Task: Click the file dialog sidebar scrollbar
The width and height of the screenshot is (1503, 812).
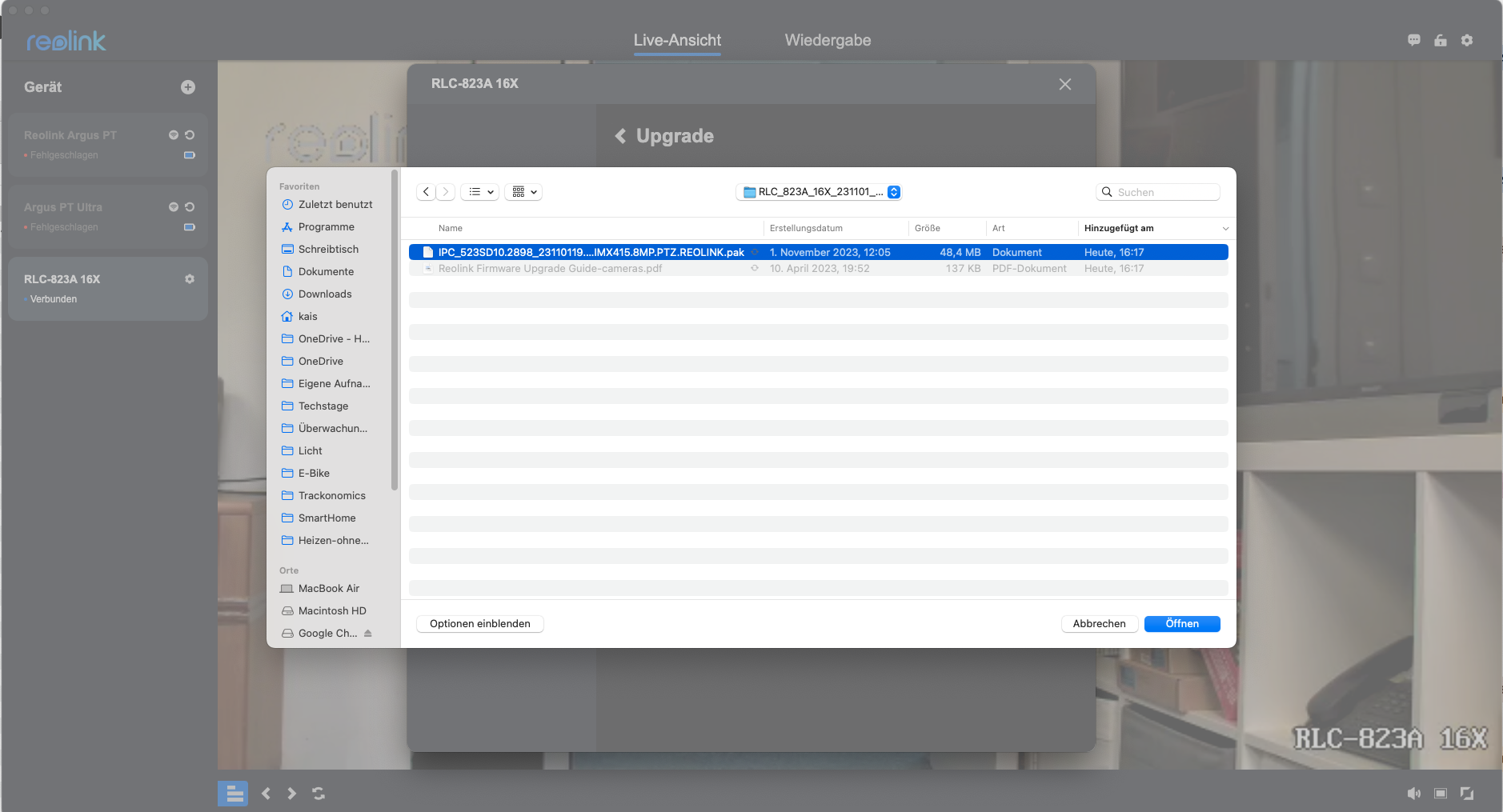Action: [x=395, y=330]
